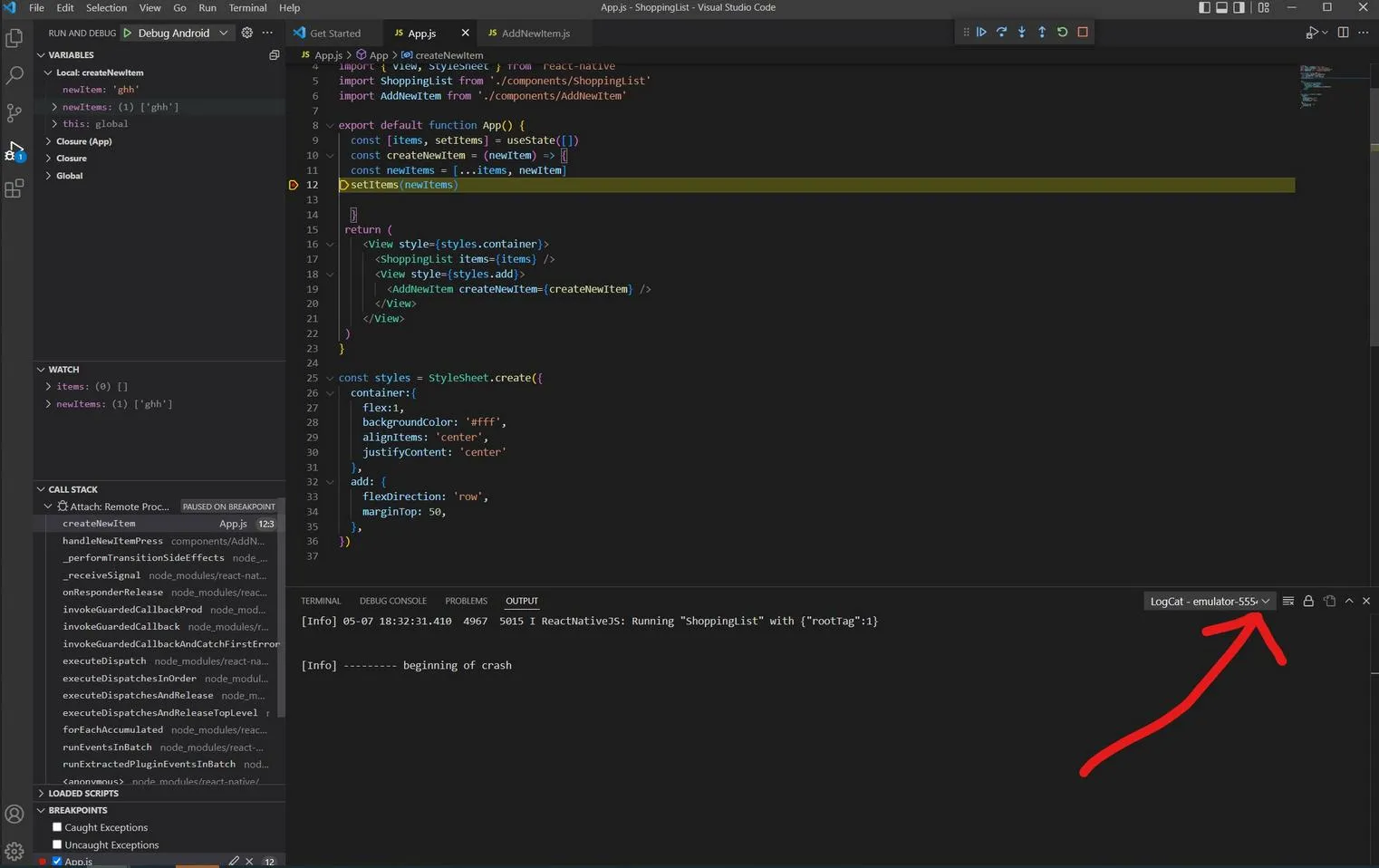
Task: Open the Debug Android configuration dropdown
Action: pos(185,33)
